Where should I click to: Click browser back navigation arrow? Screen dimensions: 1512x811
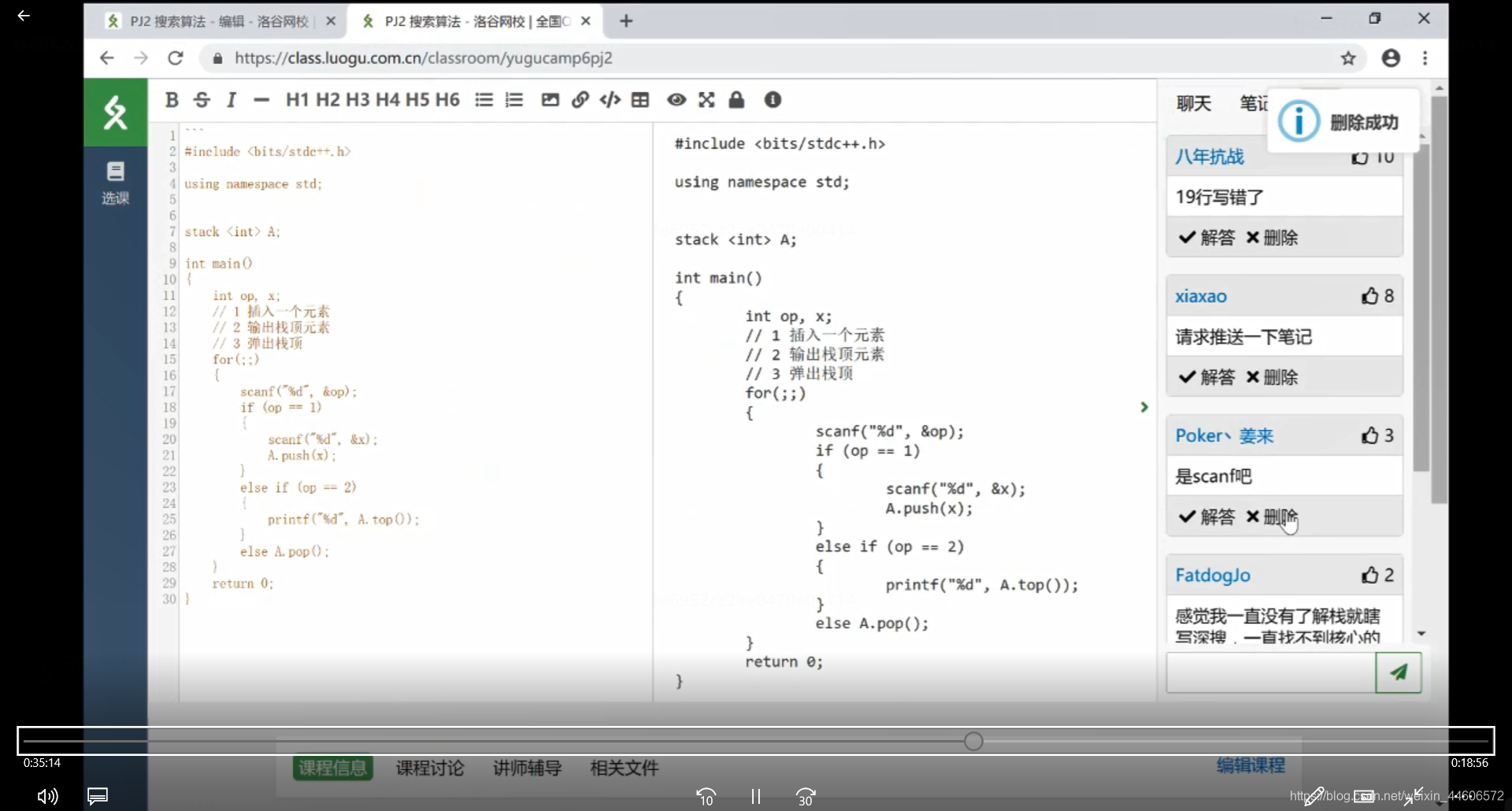tap(107, 58)
